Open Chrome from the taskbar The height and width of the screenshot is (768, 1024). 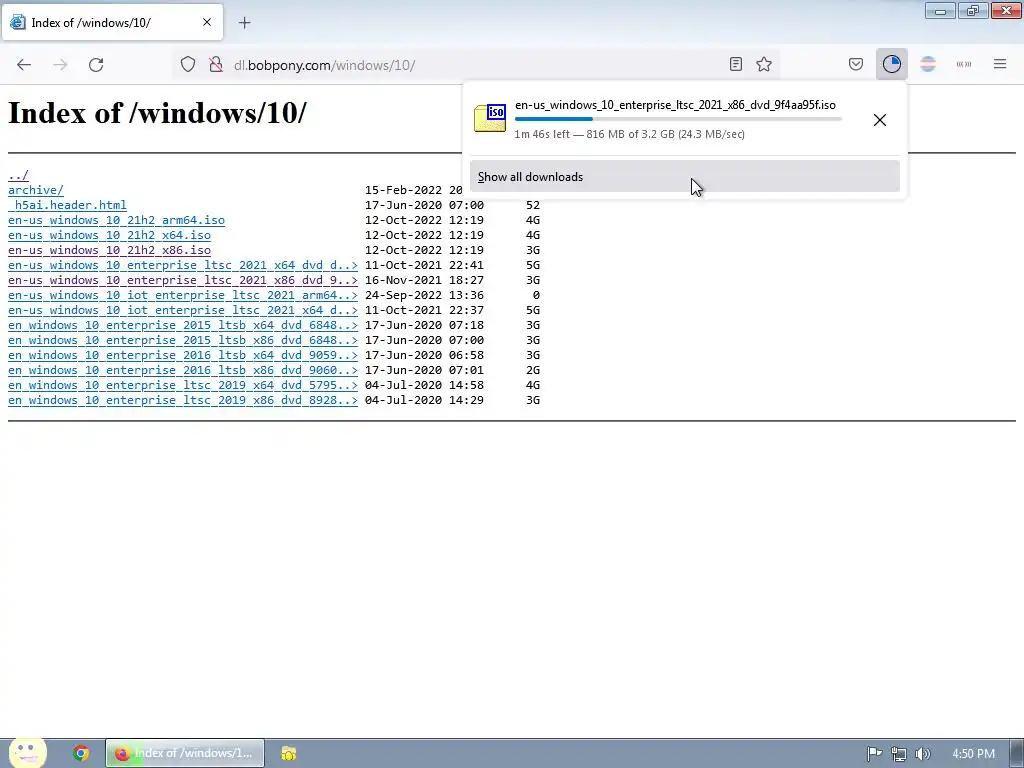(x=80, y=753)
